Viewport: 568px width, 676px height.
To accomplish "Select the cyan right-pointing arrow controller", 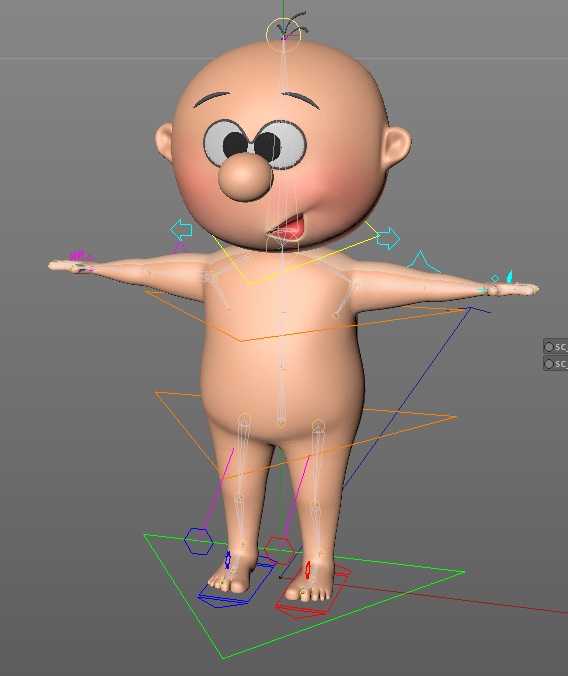I will [x=388, y=238].
